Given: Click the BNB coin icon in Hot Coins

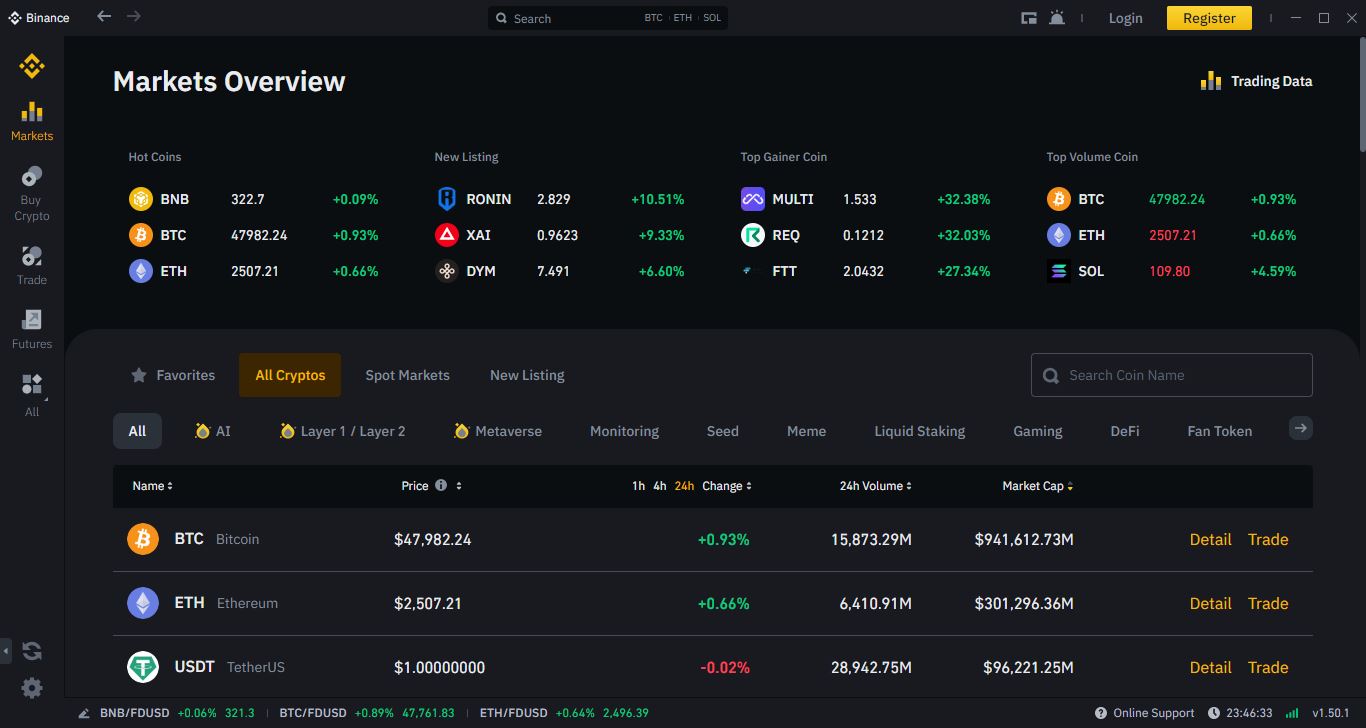Looking at the screenshot, I should pos(141,199).
